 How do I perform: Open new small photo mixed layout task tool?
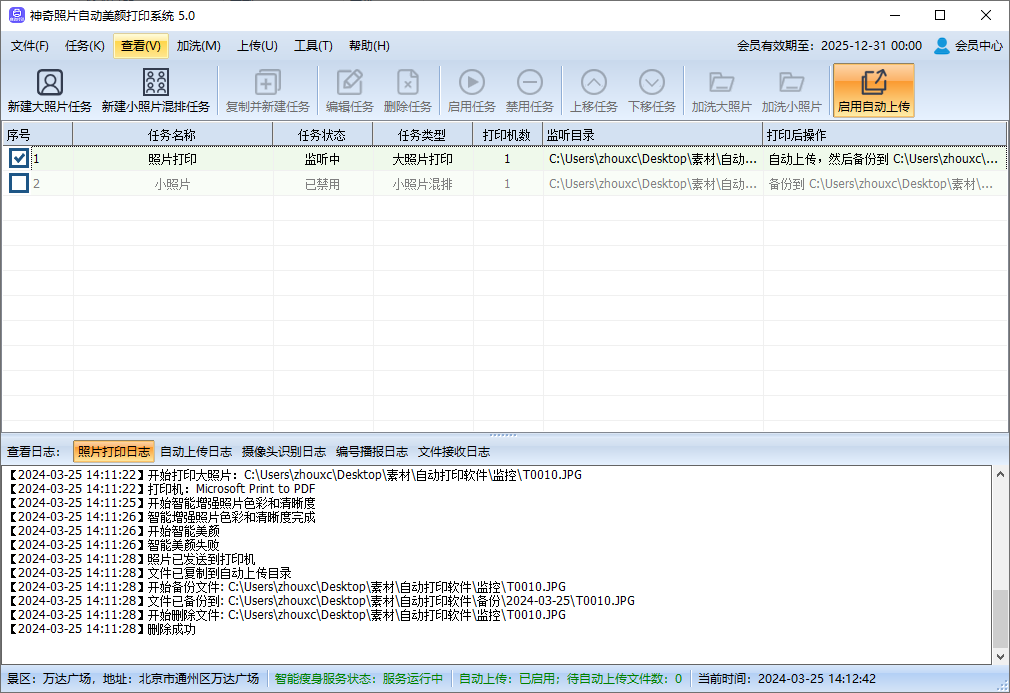click(x=155, y=88)
